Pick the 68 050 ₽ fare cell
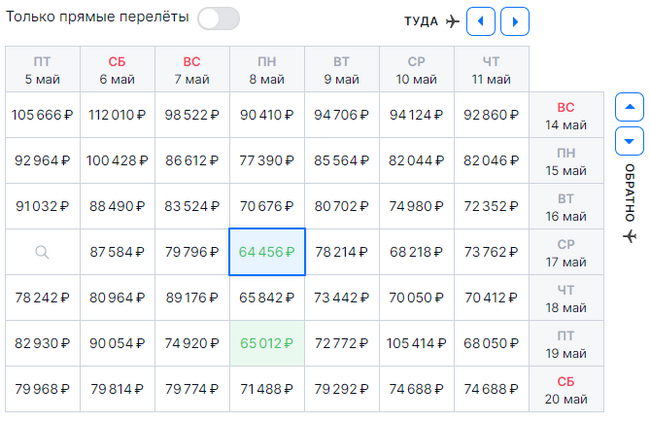Viewport: 650px width, 422px height. coord(491,343)
